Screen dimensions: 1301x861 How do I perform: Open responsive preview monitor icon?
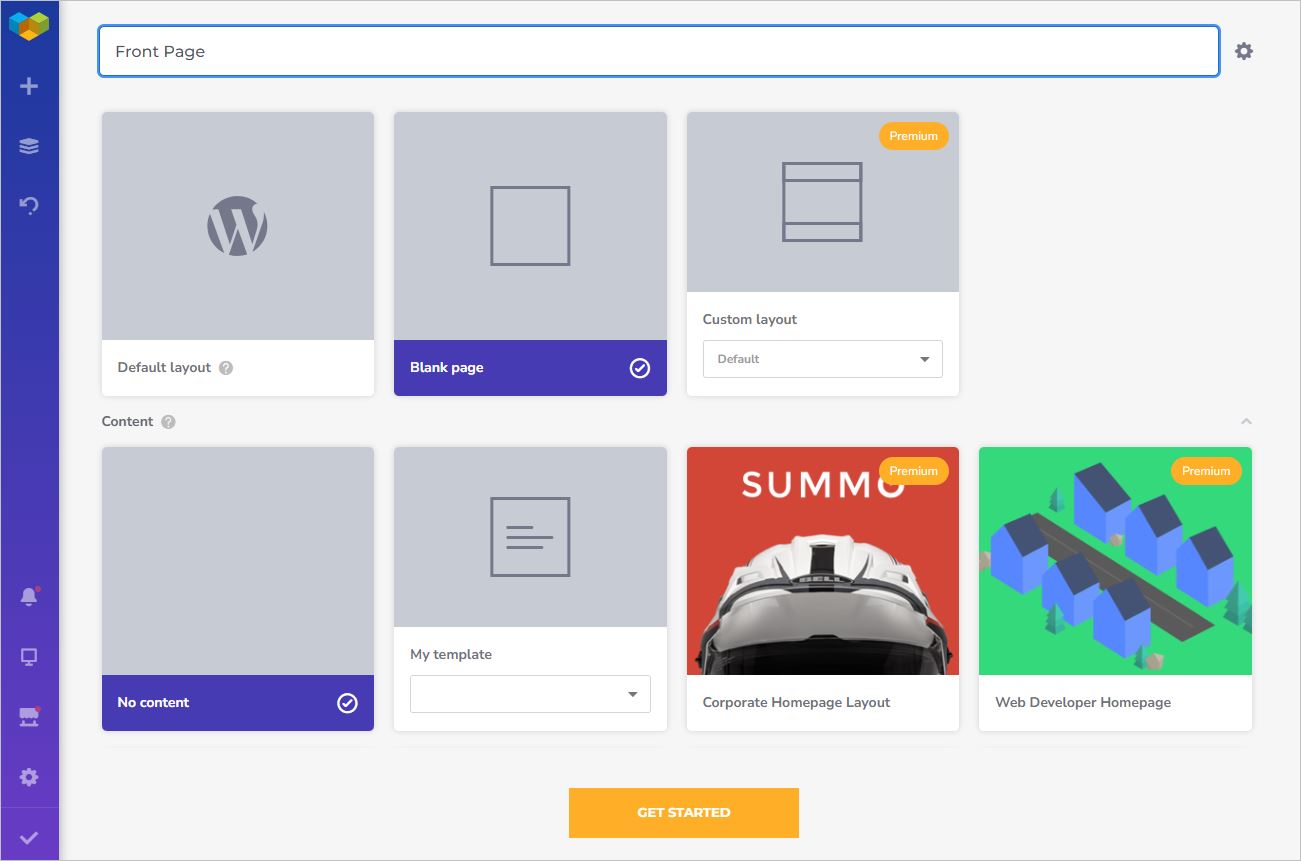30,656
